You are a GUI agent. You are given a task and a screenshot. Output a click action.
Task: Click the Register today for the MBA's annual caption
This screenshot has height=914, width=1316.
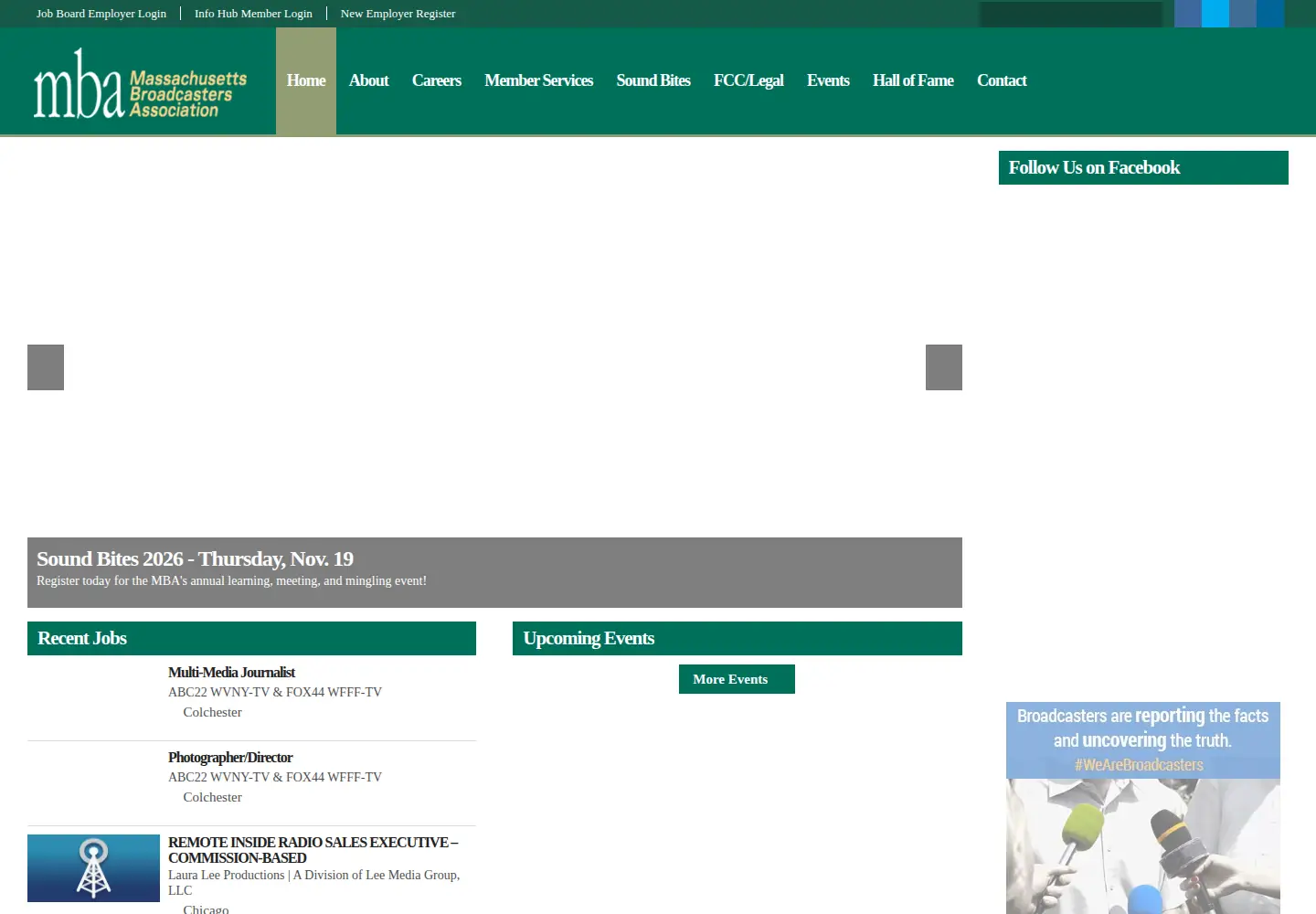coord(231,580)
